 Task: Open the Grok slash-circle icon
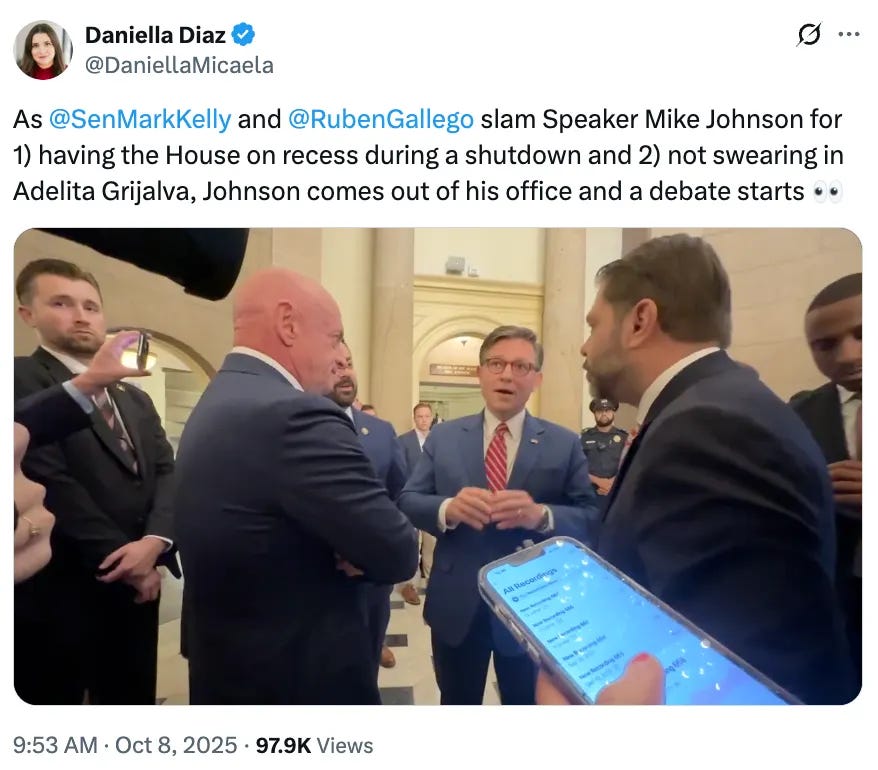(x=809, y=35)
